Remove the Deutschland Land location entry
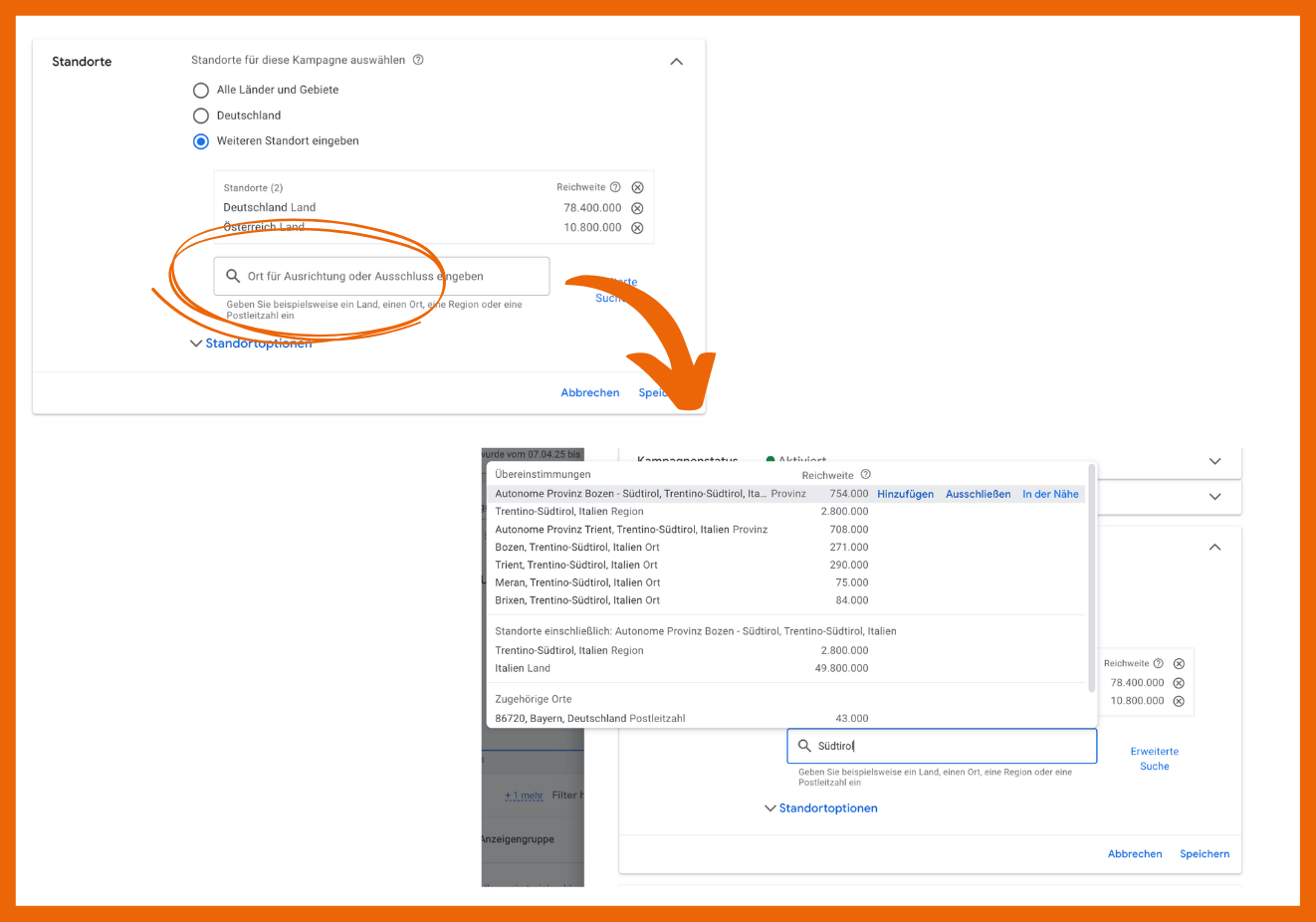The height and width of the screenshot is (922, 1316). [x=637, y=208]
